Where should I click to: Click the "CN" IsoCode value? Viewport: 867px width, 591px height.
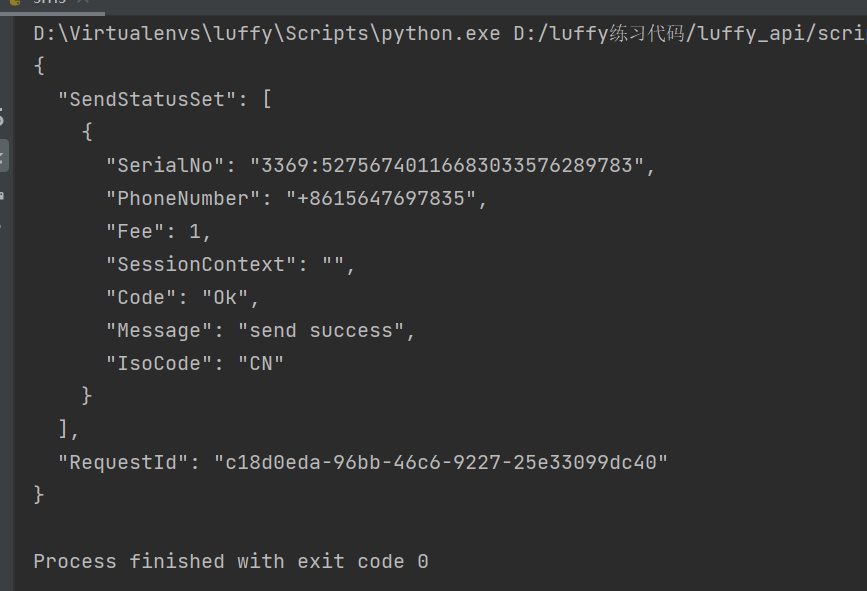pos(260,363)
